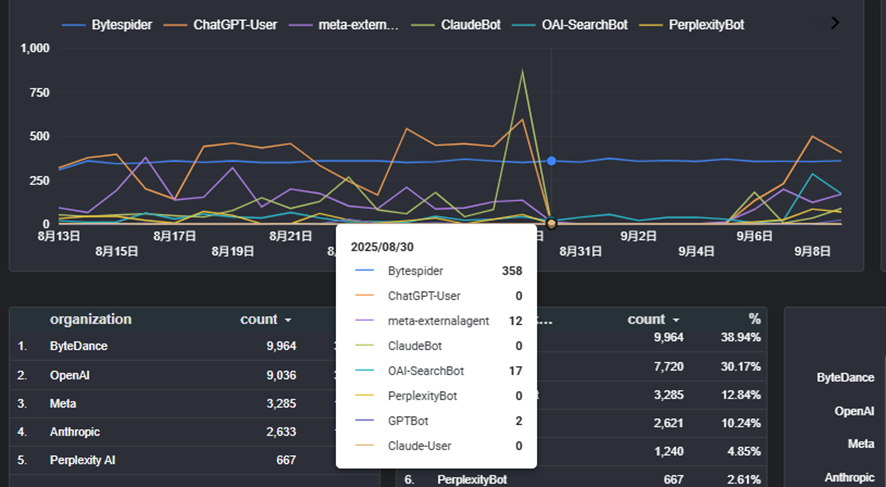Click the ClaudeBot peak on the line chart
The image size is (886, 487).
click(x=522, y=71)
